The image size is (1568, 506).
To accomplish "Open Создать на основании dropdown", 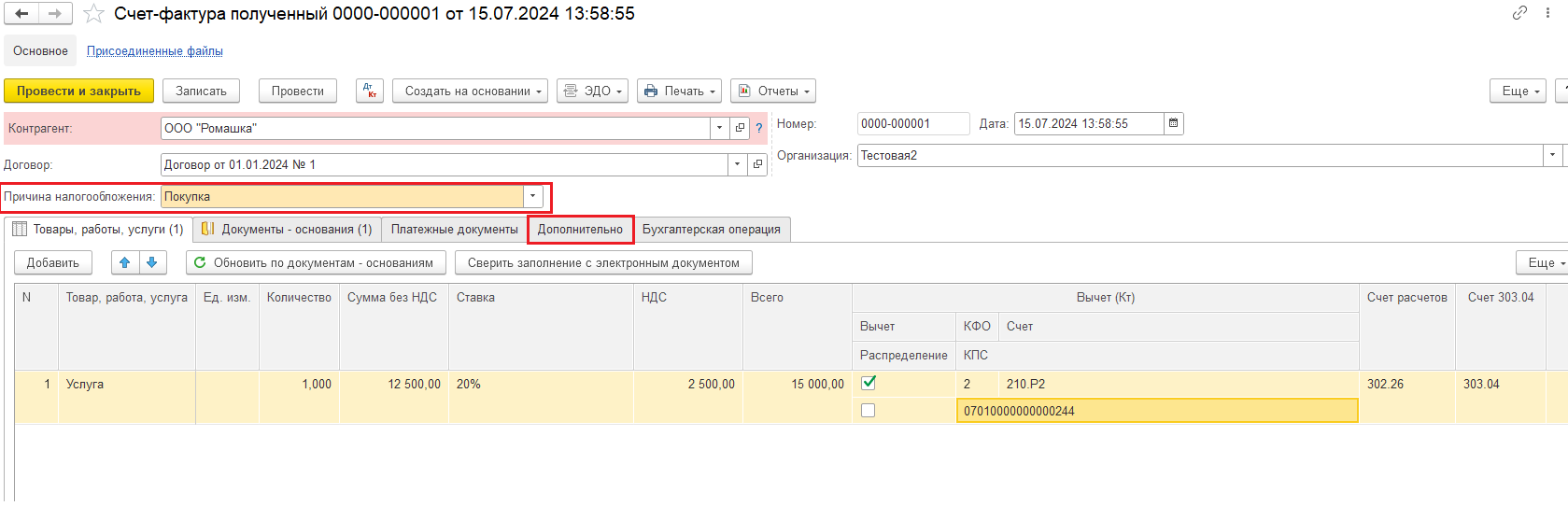I will [x=470, y=91].
